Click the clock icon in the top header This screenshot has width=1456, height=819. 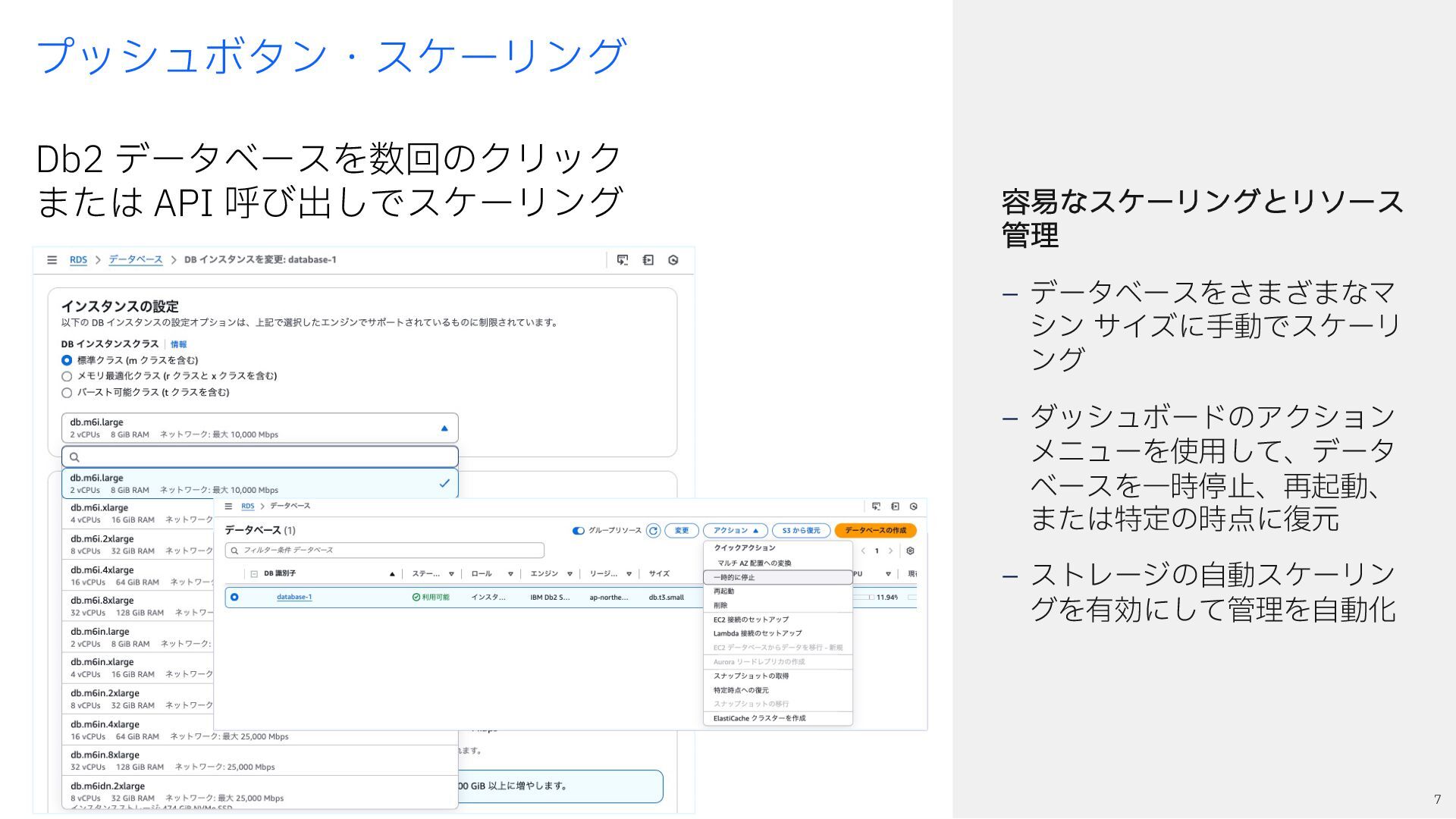coord(673,260)
